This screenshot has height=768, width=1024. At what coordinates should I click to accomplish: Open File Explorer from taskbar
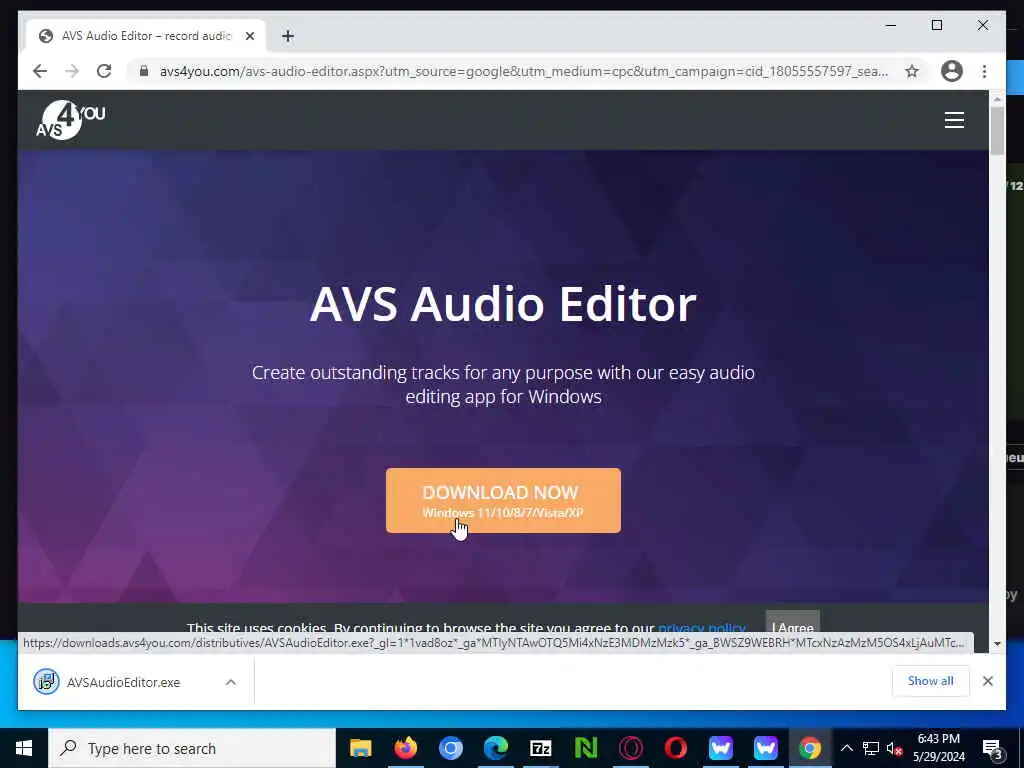coord(360,748)
